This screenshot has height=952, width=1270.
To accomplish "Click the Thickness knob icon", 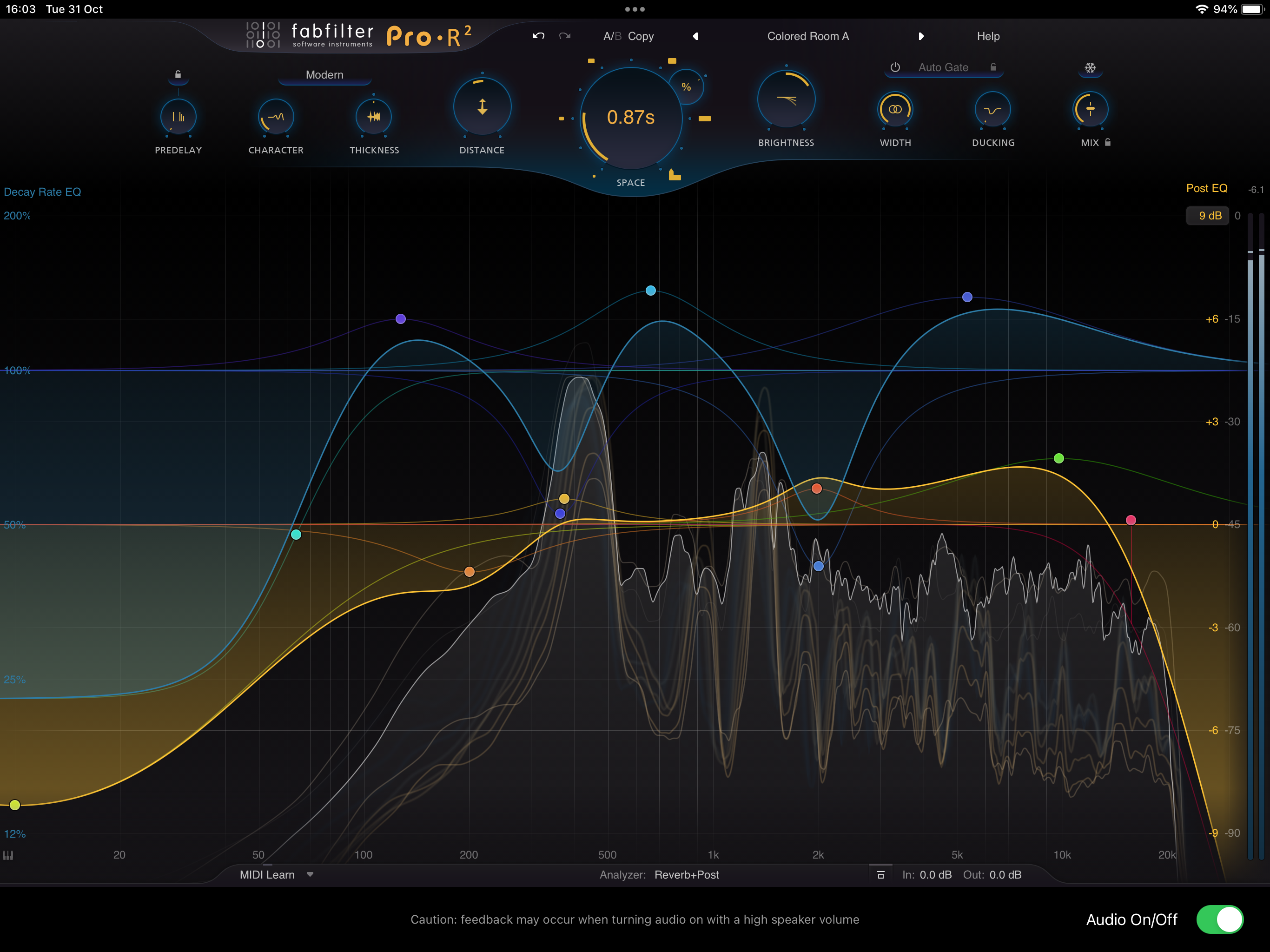I will [x=374, y=117].
